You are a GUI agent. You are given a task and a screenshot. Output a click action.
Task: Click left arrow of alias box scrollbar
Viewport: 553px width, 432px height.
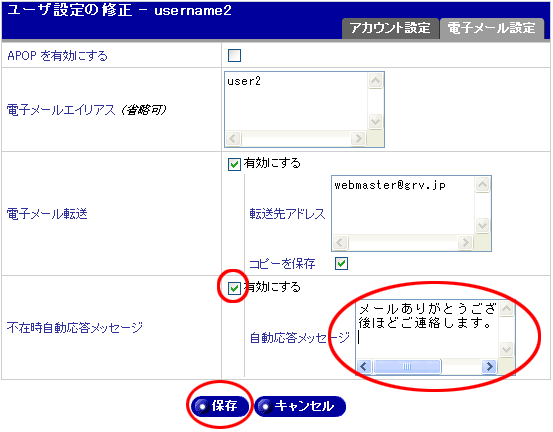tap(233, 138)
